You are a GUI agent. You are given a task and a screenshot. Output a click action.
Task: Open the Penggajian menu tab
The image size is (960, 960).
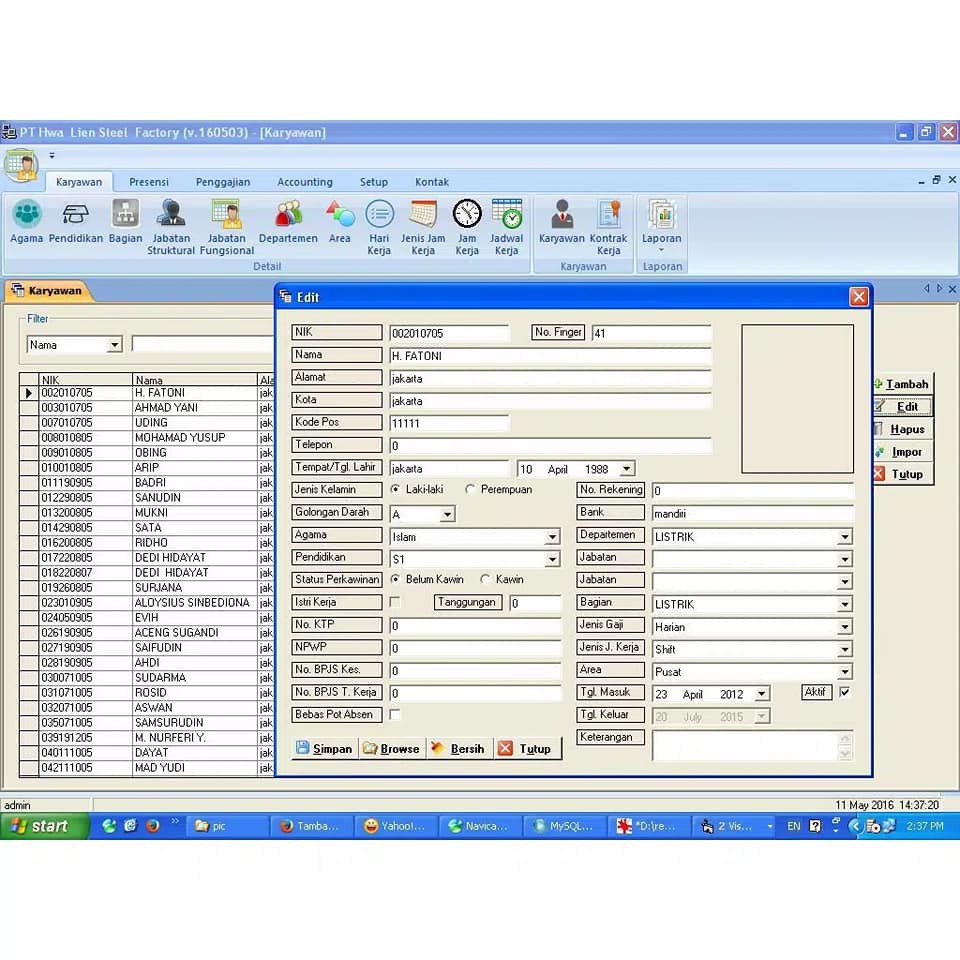pos(223,181)
